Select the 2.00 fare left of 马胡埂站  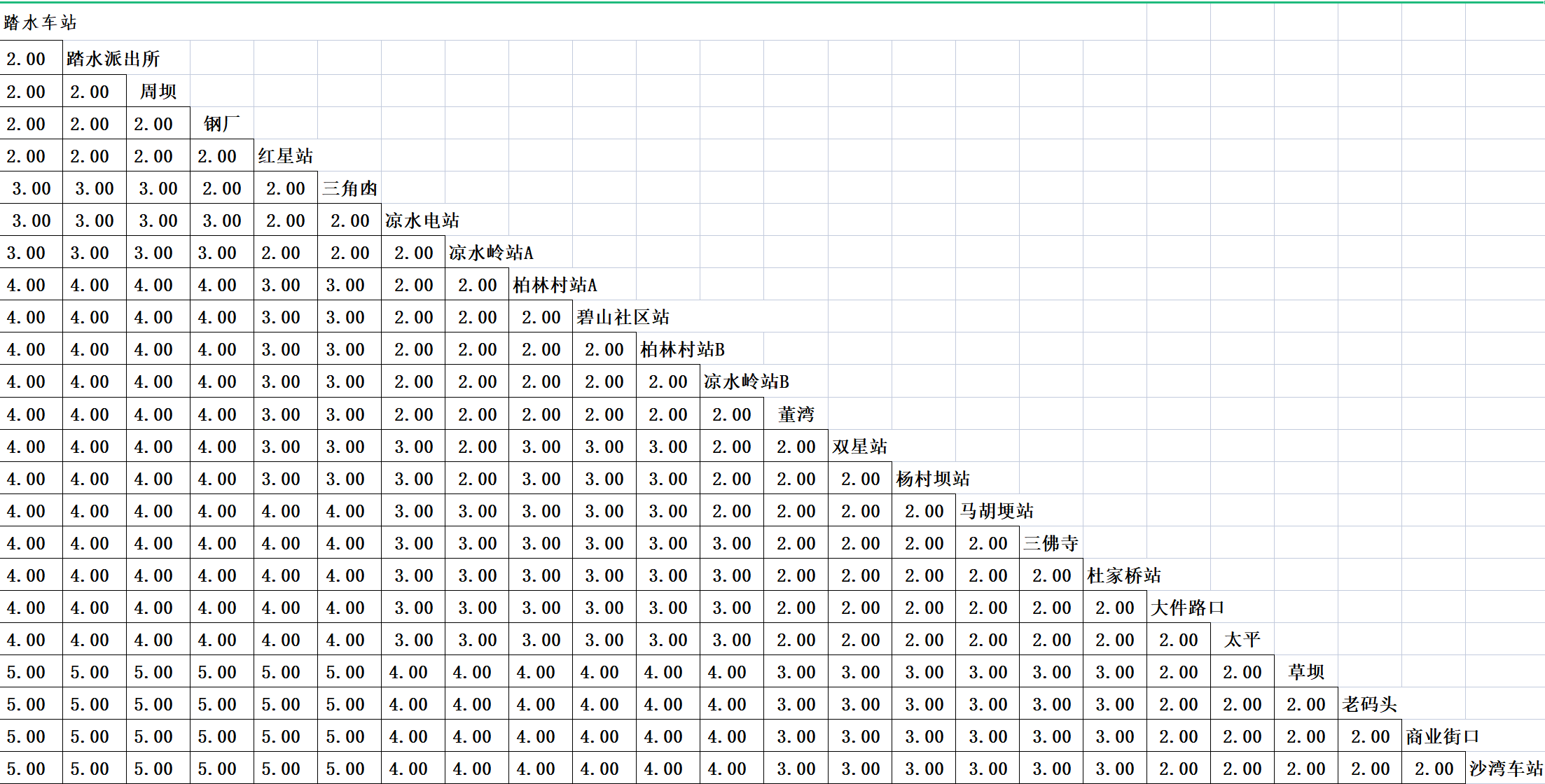tap(924, 510)
